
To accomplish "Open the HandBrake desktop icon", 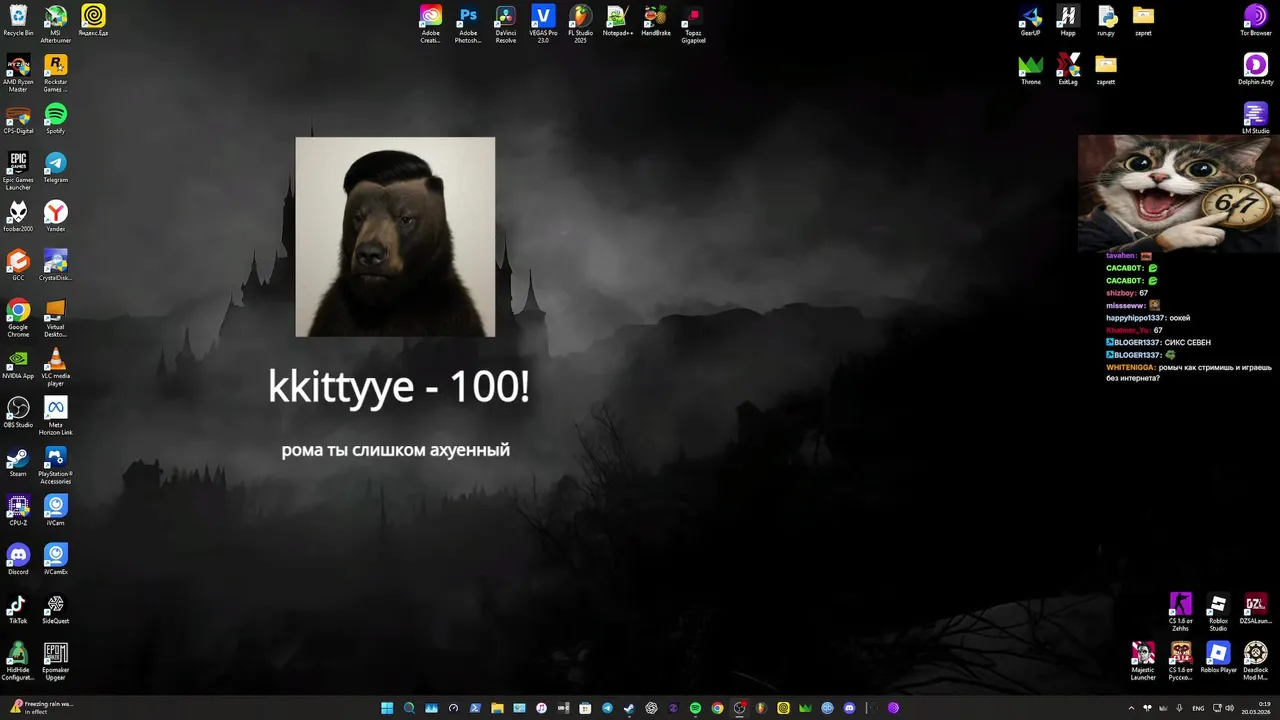I will (656, 20).
